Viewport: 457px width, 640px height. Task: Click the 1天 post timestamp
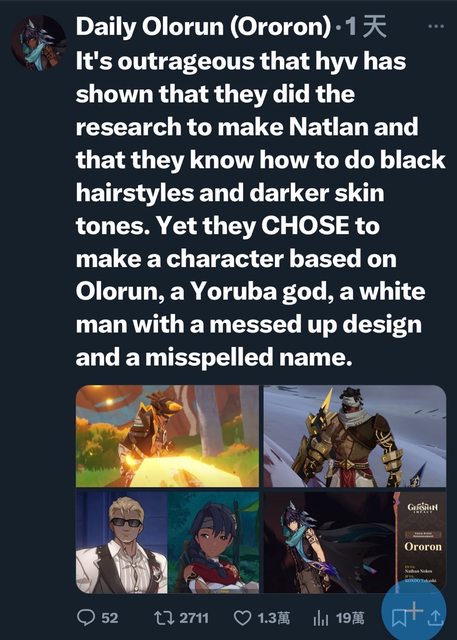pos(366,27)
